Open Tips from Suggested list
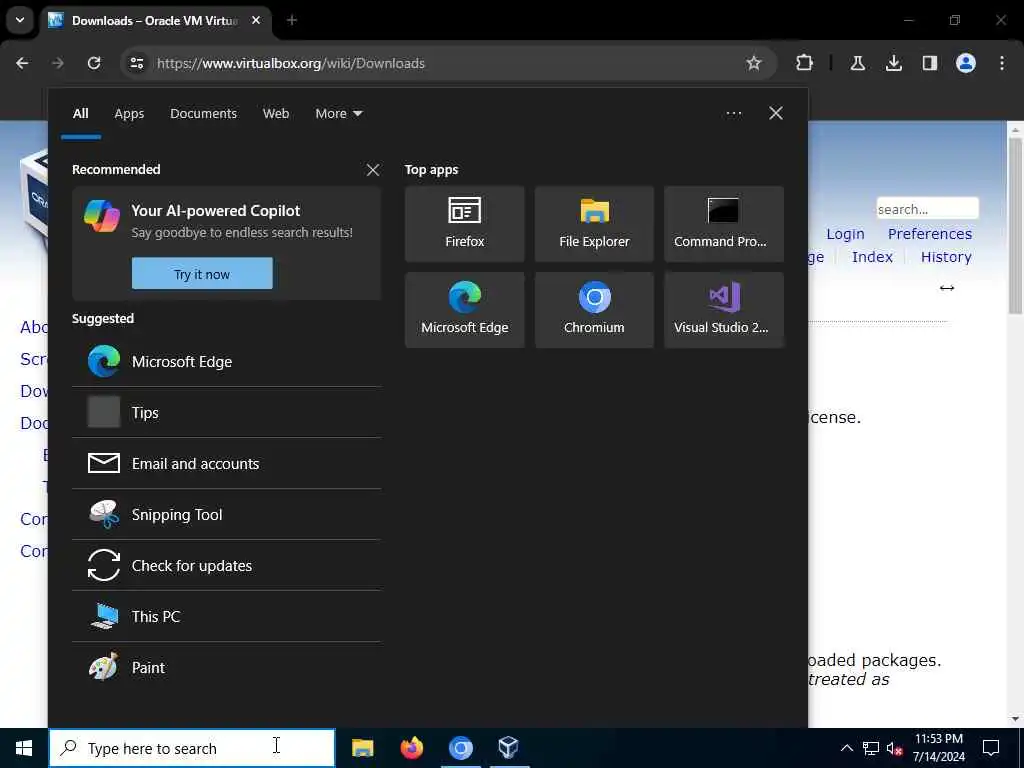Screen dimensions: 1024x768 click(x=227, y=412)
